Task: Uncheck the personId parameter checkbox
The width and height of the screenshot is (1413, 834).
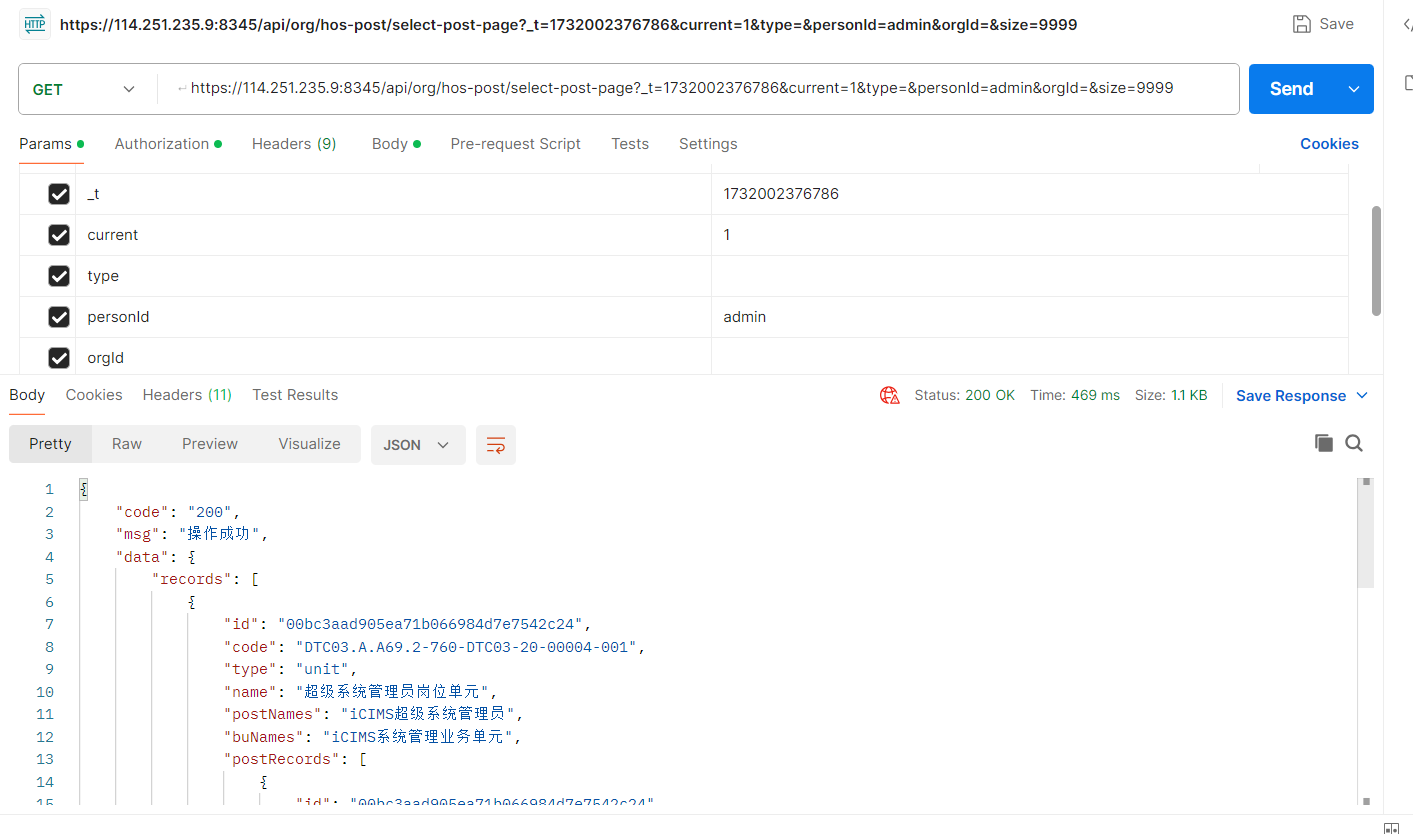Action: tap(59, 317)
